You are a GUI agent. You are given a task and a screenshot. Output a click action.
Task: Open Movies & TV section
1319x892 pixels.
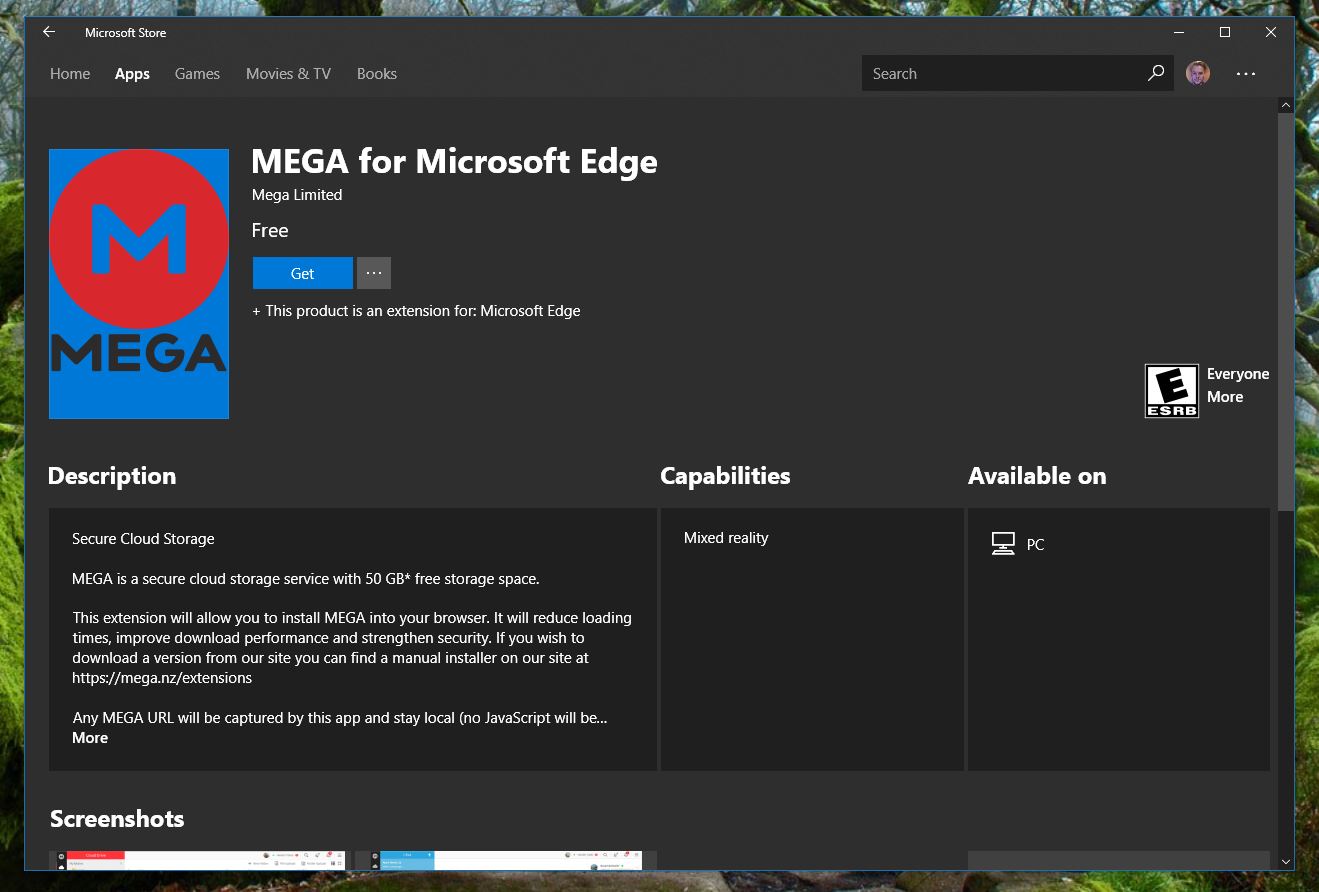[x=288, y=74]
